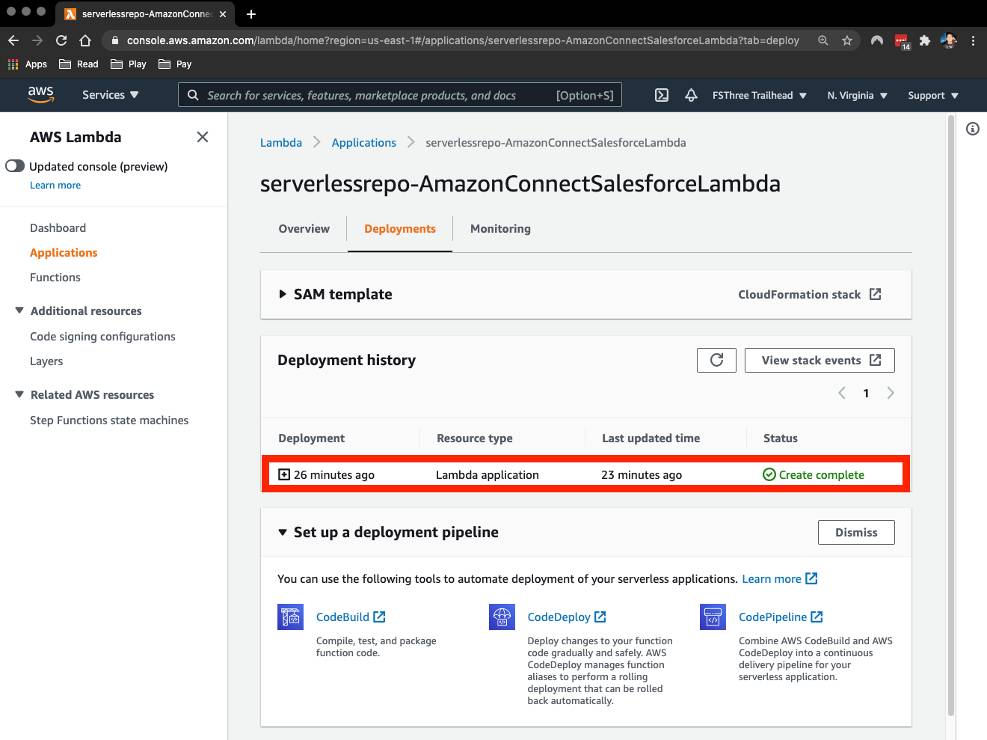Image resolution: width=987 pixels, height=740 pixels.
Task: Reload the page with browser refresh icon
Action: coord(61,40)
